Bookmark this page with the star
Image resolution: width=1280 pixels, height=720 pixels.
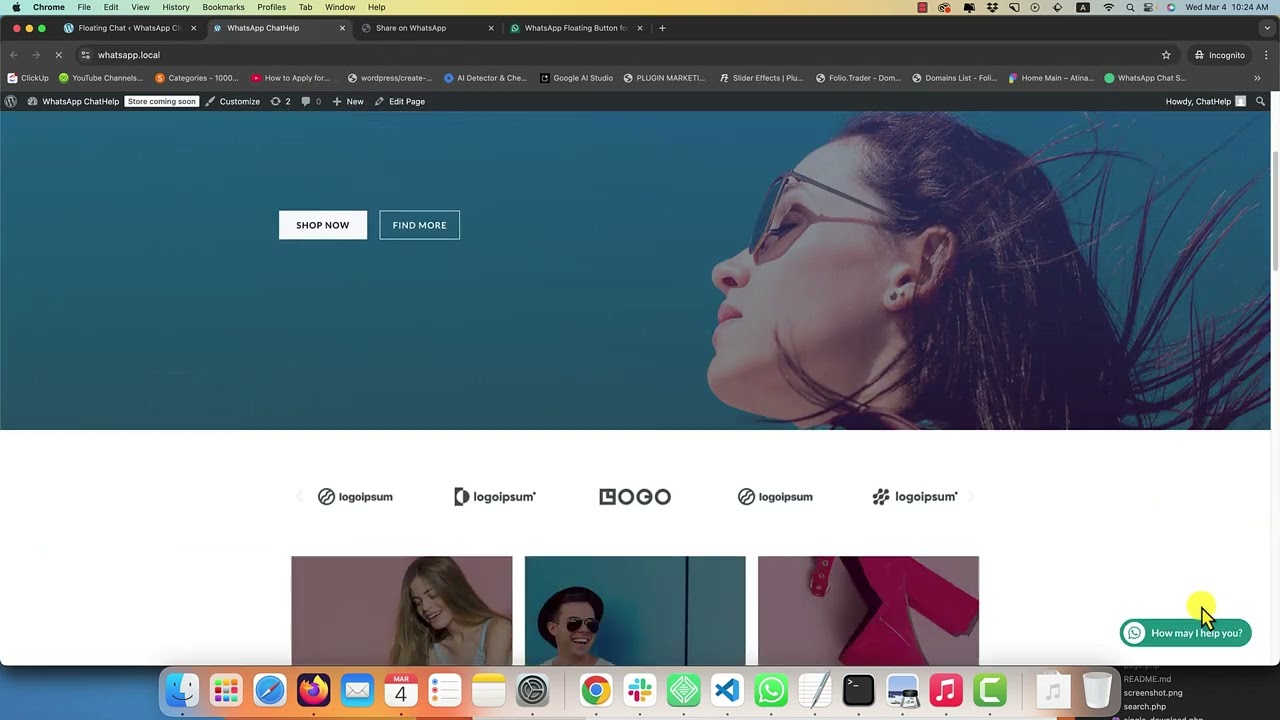coord(1166,55)
